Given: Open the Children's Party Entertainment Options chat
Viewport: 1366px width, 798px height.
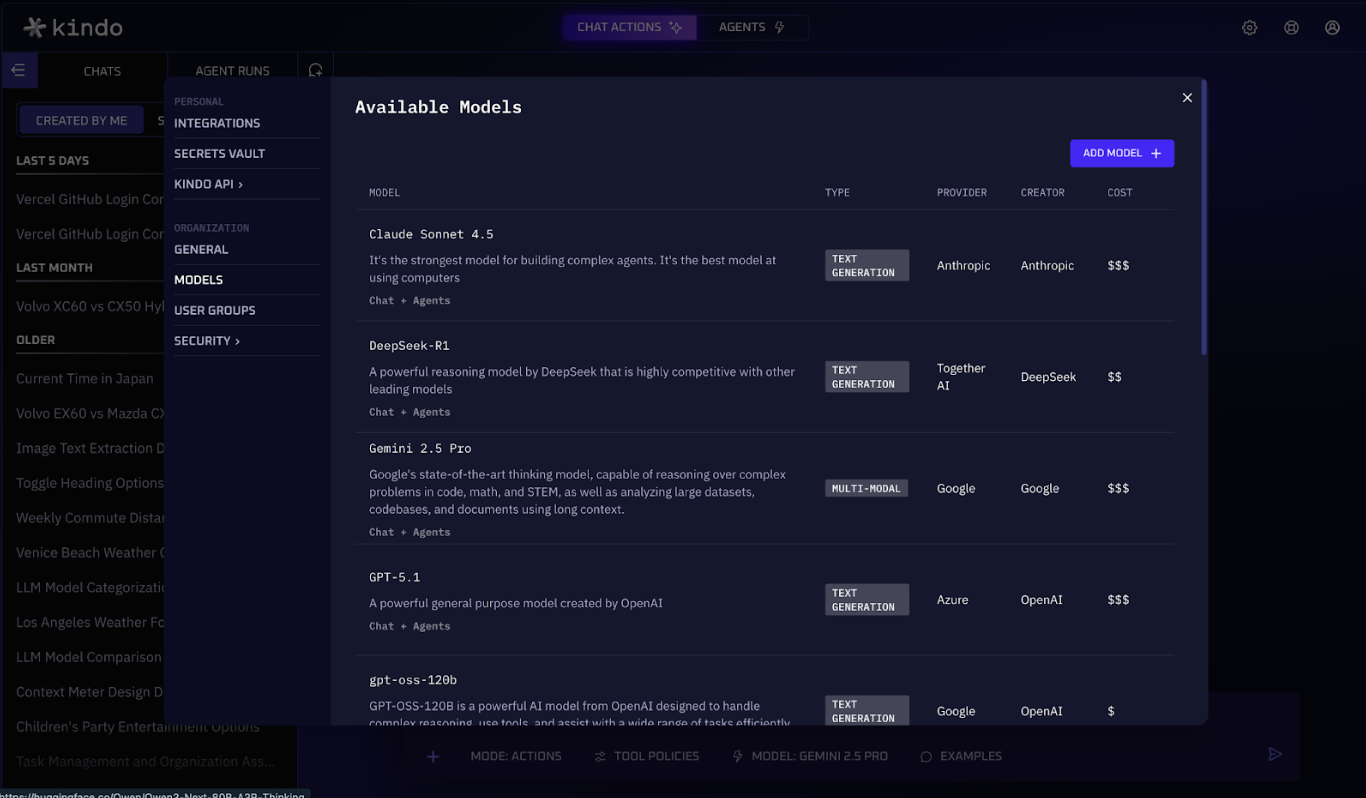Looking at the screenshot, I should coord(138,727).
